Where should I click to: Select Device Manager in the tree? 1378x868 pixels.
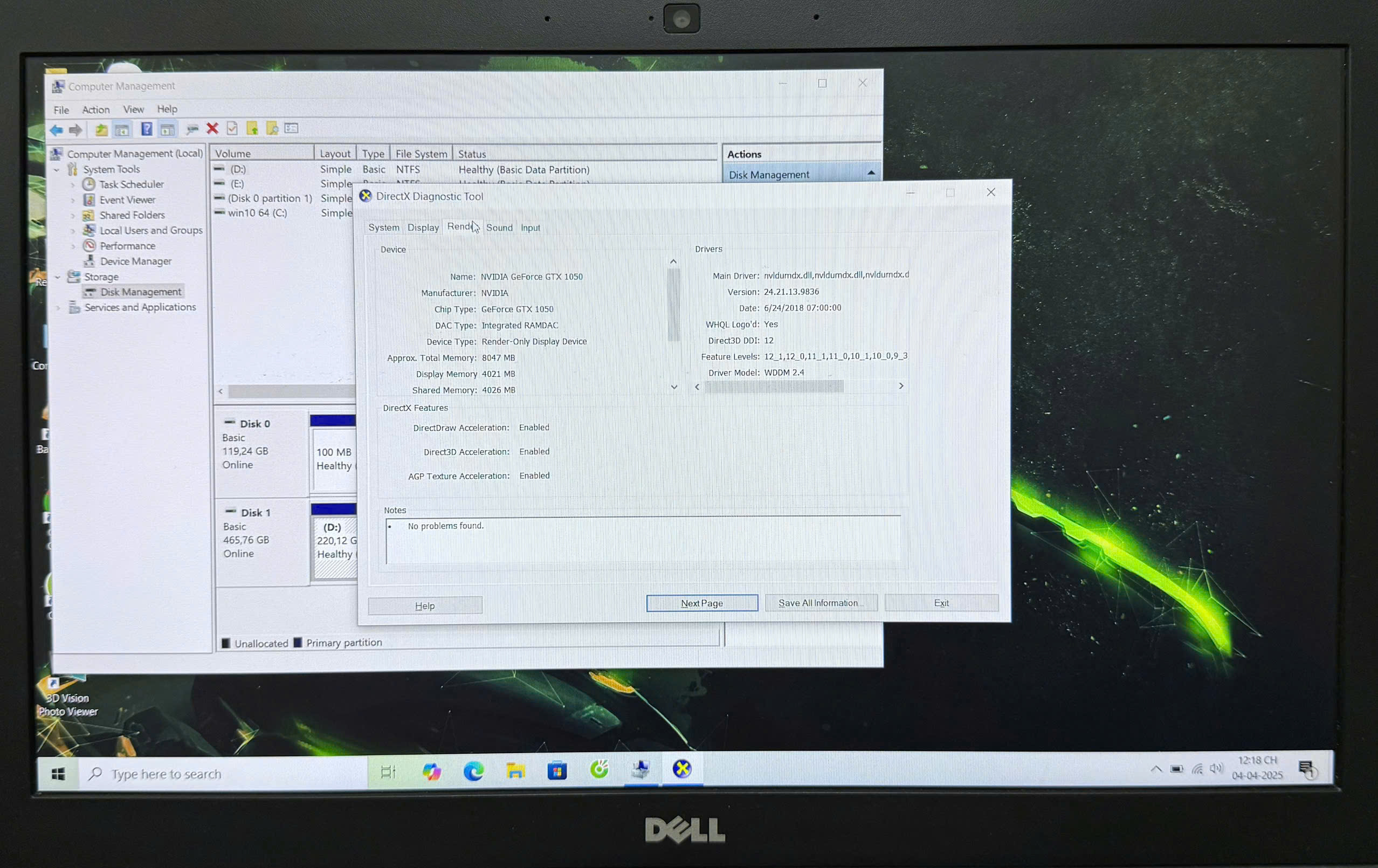coord(136,261)
